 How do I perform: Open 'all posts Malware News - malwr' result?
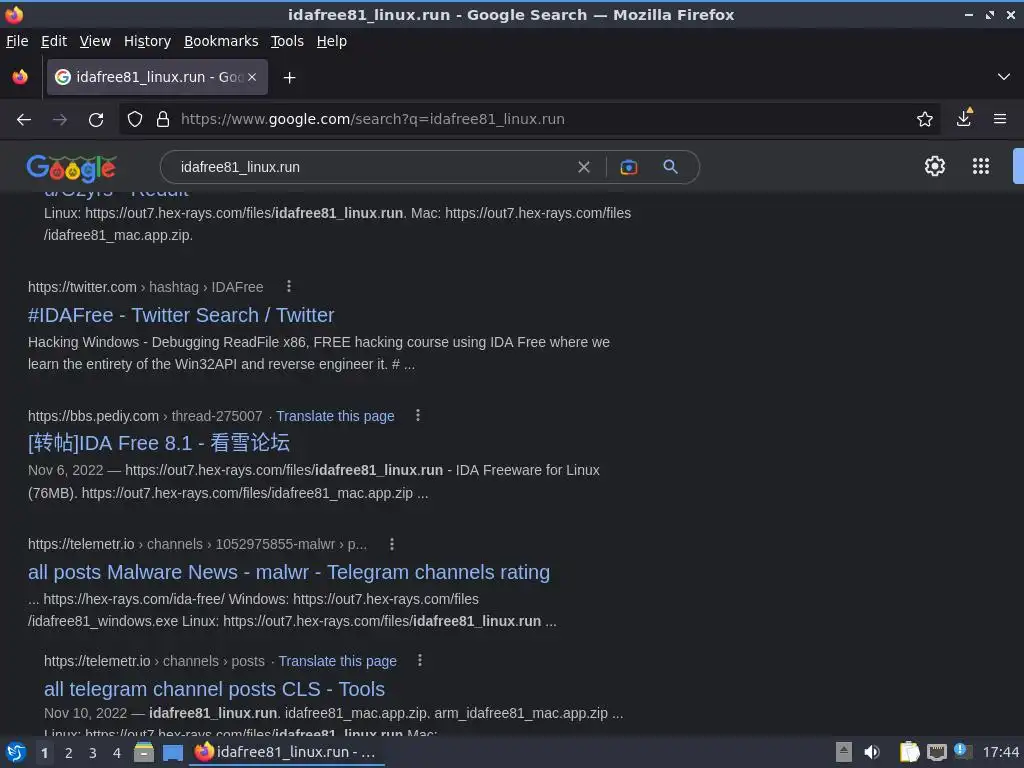point(289,572)
